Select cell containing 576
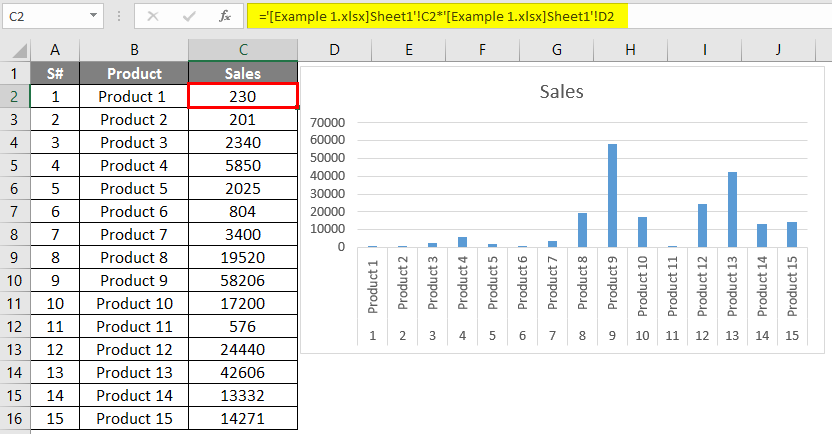Screen dimensions: 832x434 pos(243,326)
